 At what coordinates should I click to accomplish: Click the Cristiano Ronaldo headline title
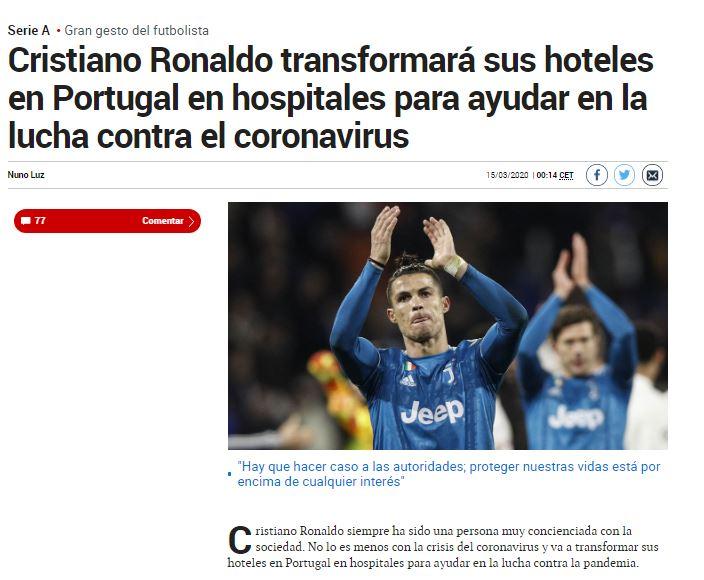point(330,98)
